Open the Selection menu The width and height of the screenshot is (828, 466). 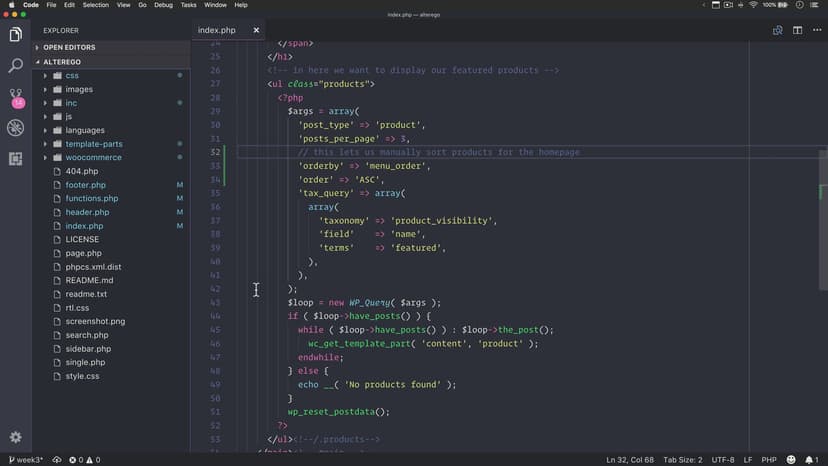[96, 5]
